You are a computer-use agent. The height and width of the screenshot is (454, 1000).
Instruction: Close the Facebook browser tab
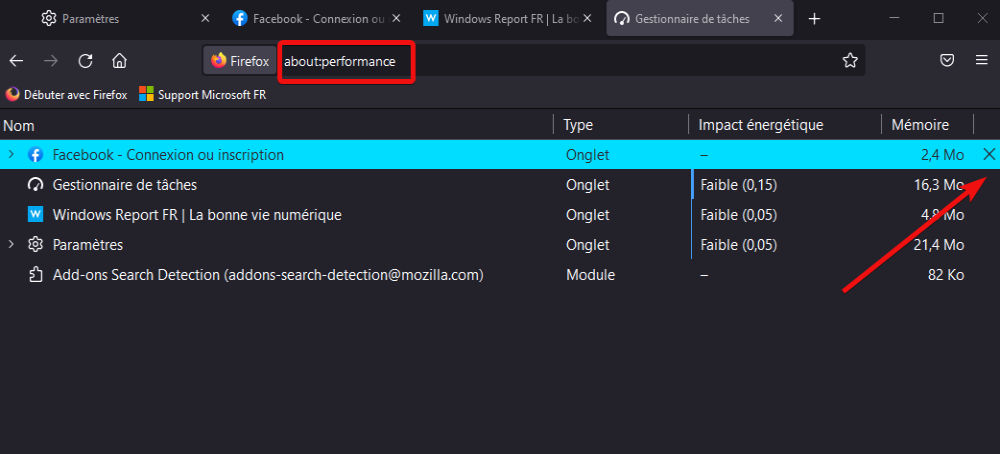[396, 18]
